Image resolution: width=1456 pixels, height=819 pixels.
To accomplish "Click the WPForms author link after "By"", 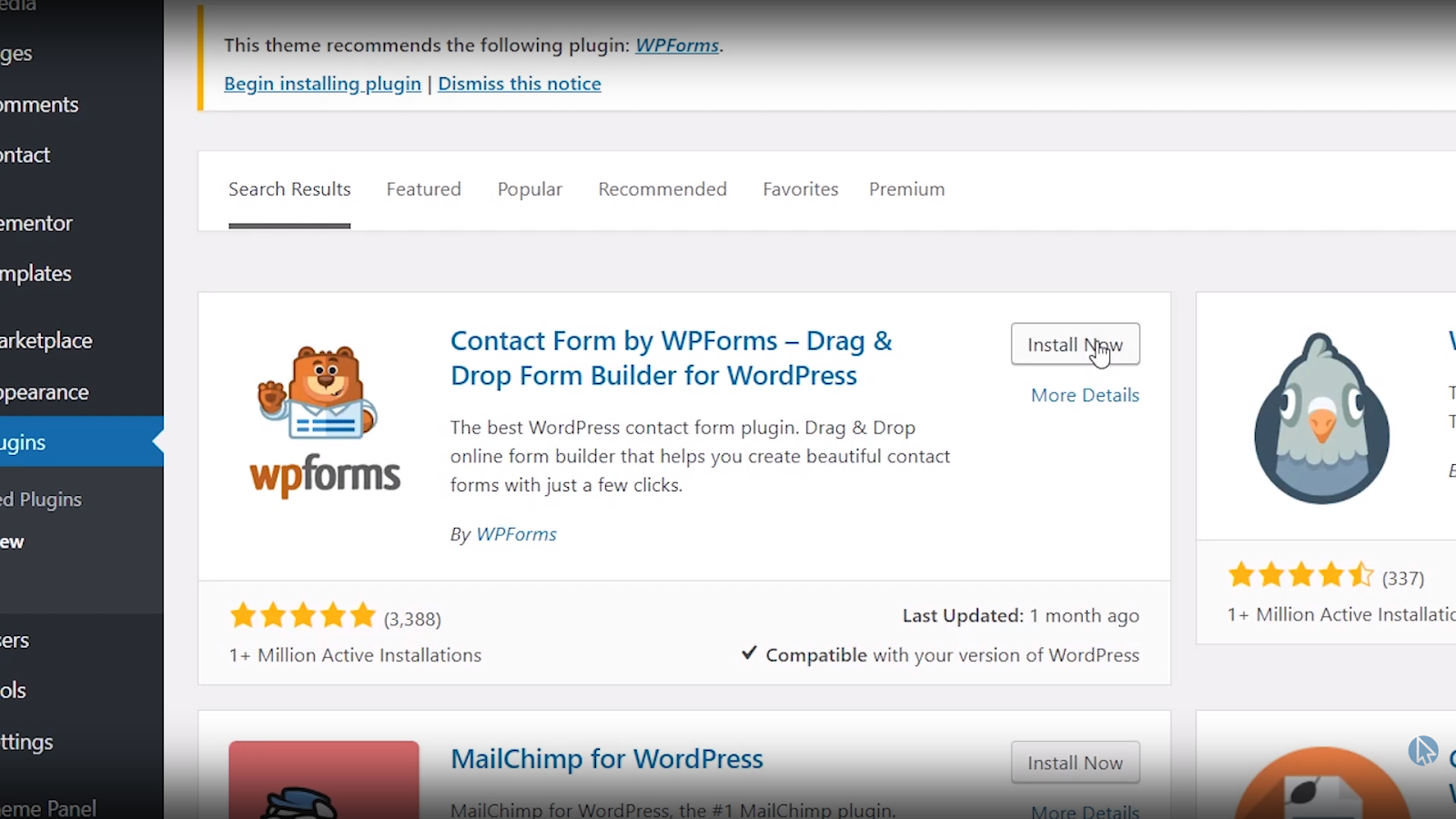I will (516, 534).
